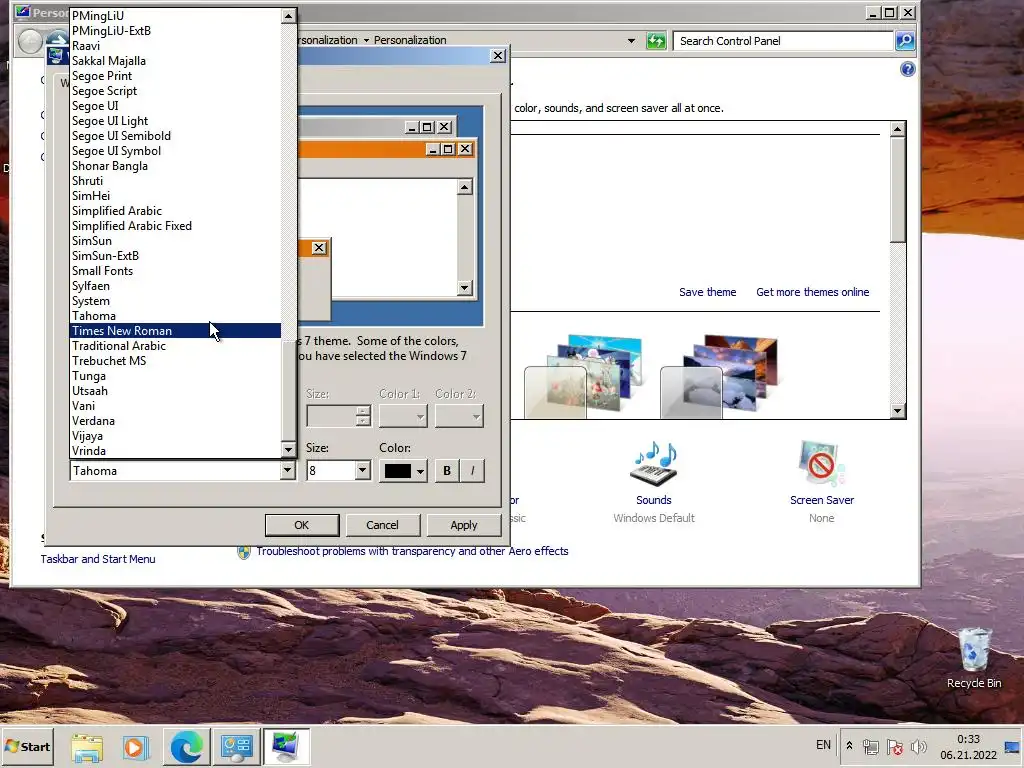Click the refresh arrows icon
The image size is (1024, 768).
tap(656, 40)
